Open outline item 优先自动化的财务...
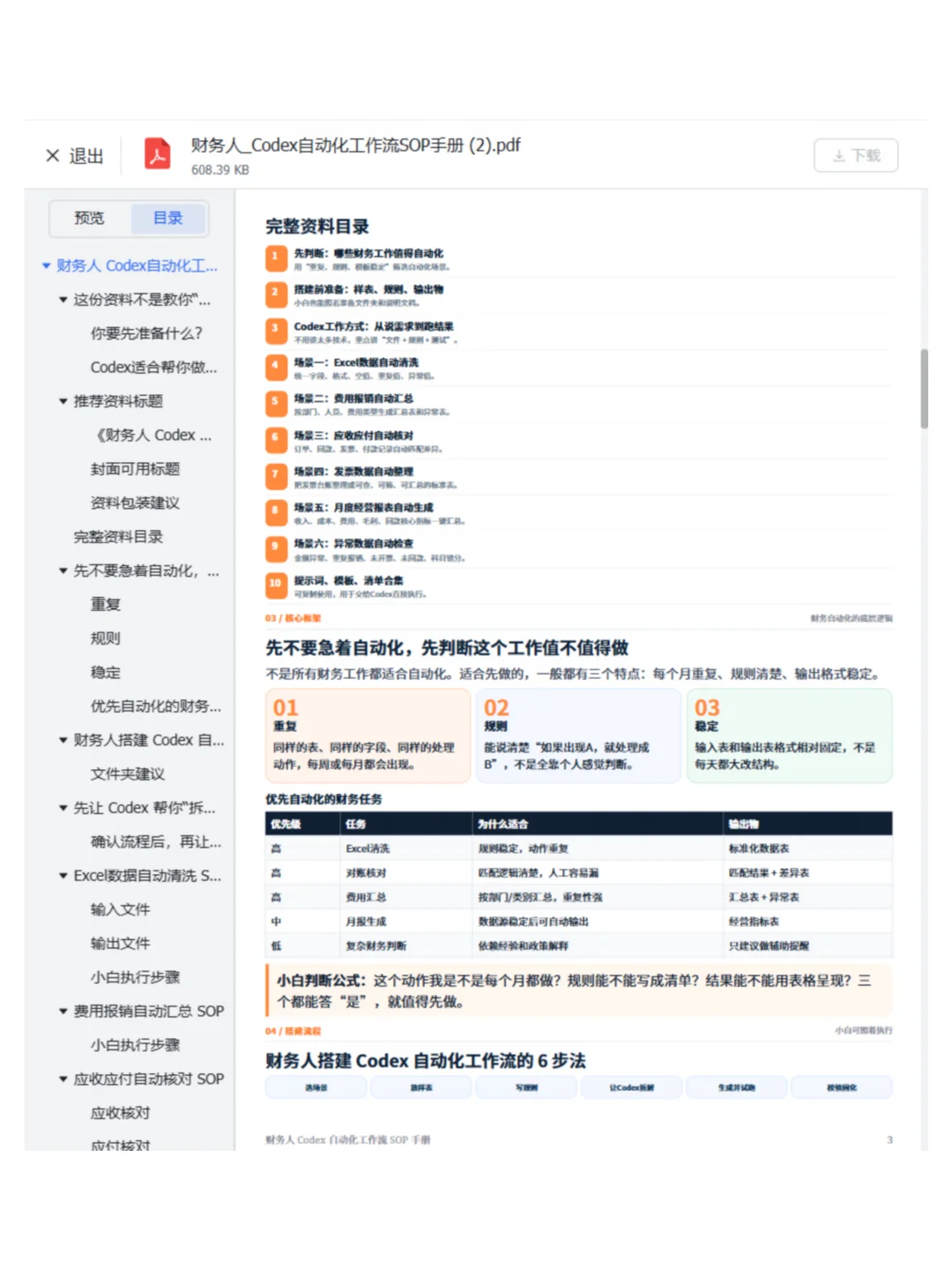This screenshot has width=952, height=1270. 156,706
